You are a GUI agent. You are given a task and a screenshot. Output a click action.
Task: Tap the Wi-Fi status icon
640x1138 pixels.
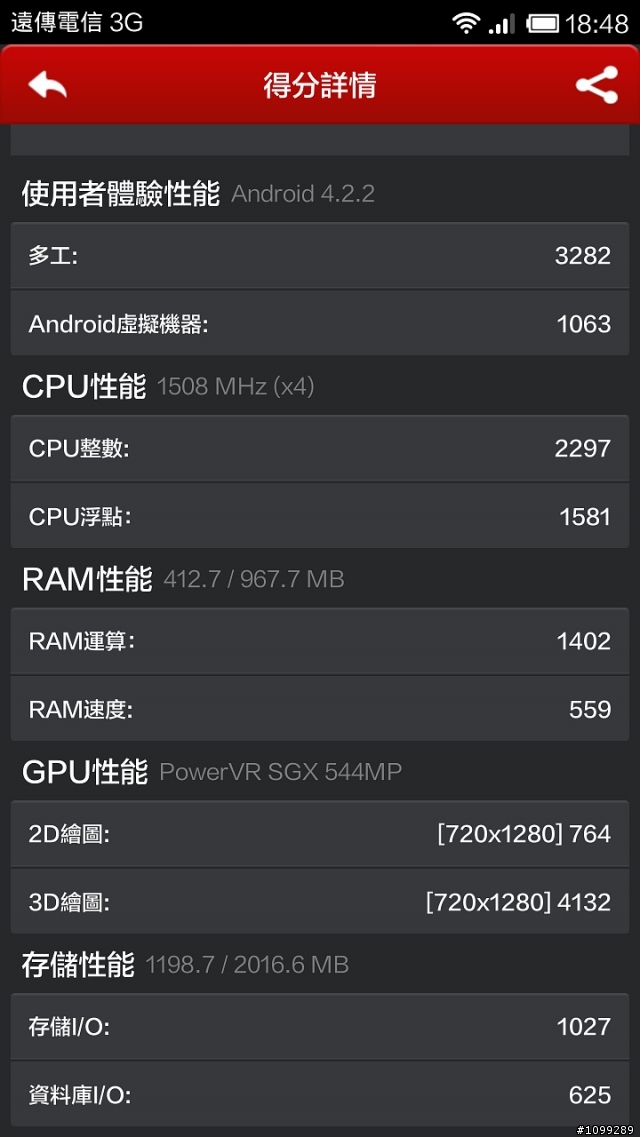pyautogui.click(x=465, y=22)
